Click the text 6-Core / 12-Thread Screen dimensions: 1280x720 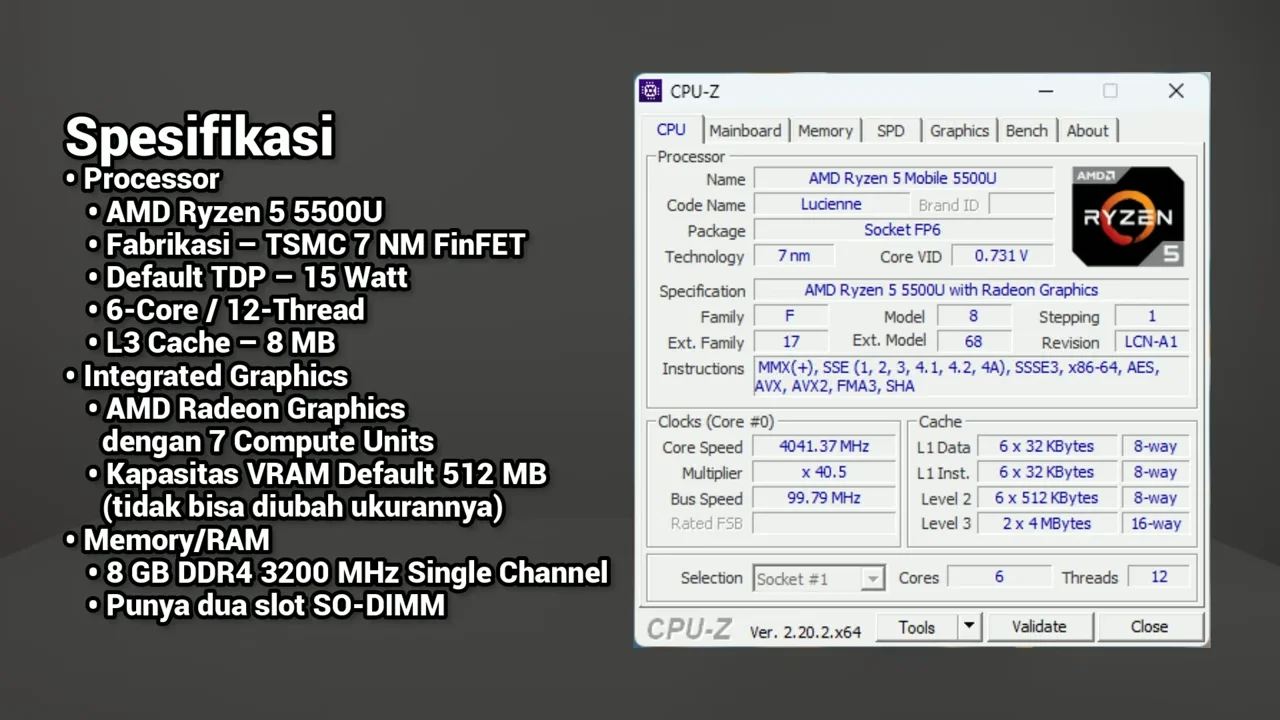[x=235, y=309]
